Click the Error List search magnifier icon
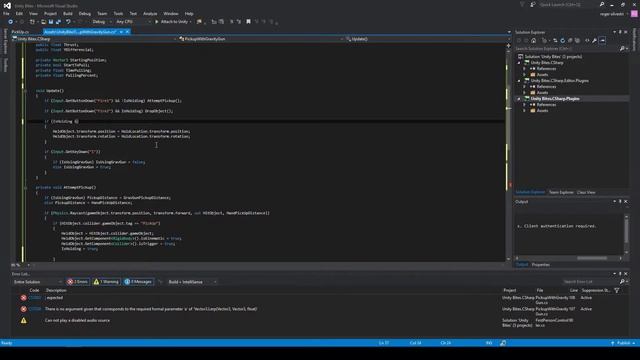The image size is (640, 360). 622,282
